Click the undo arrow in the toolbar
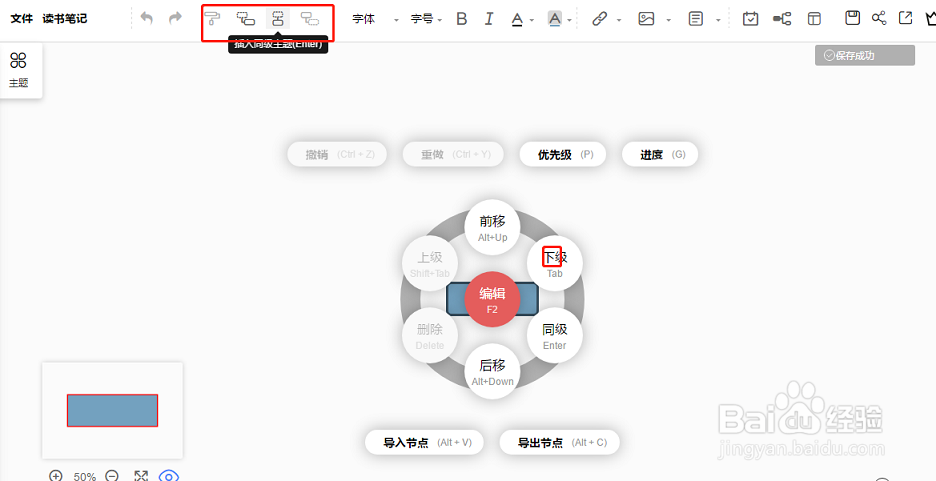936x481 pixels. coord(146,18)
